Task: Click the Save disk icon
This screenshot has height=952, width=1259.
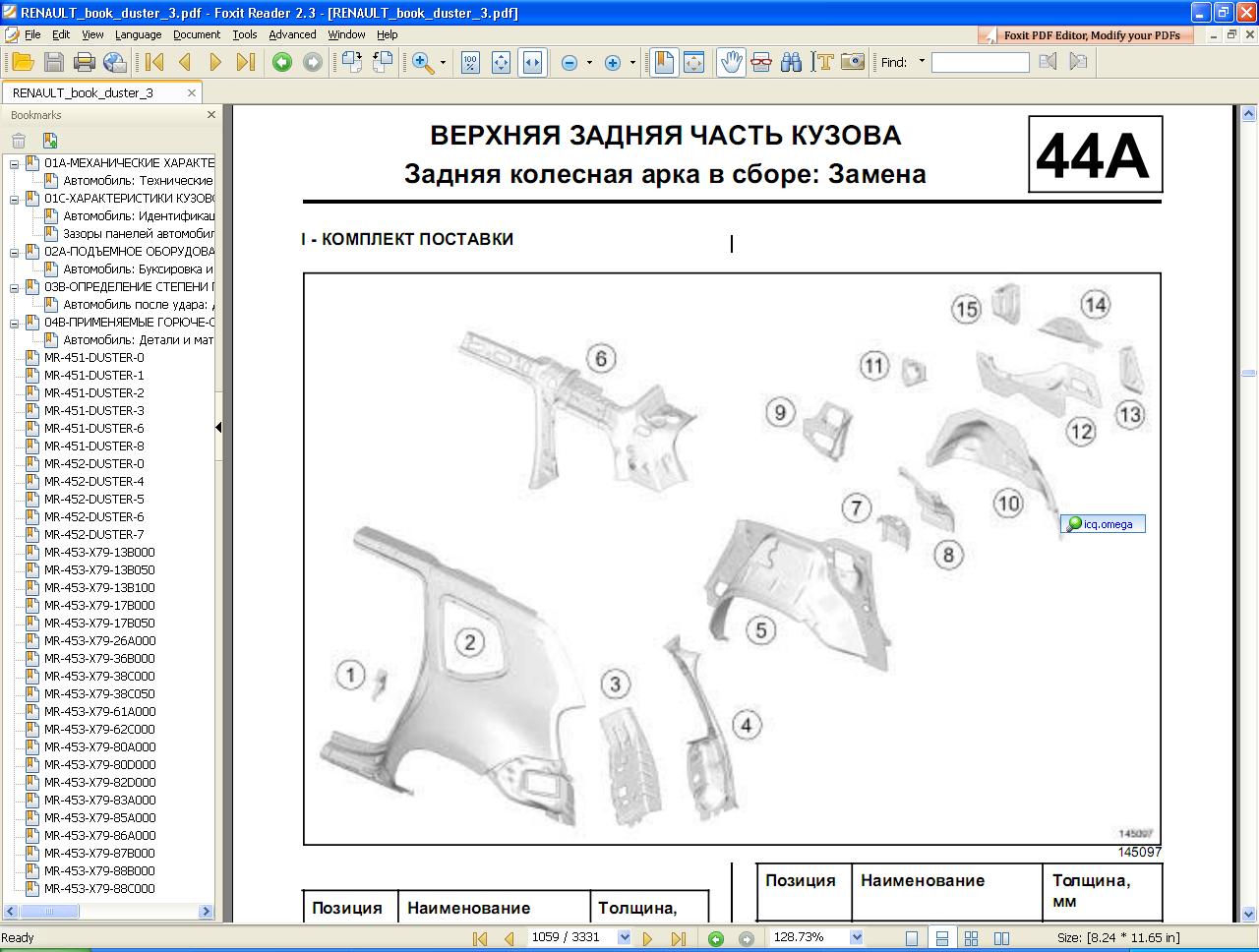Action: pyautogui.click(x=54, y=62)
